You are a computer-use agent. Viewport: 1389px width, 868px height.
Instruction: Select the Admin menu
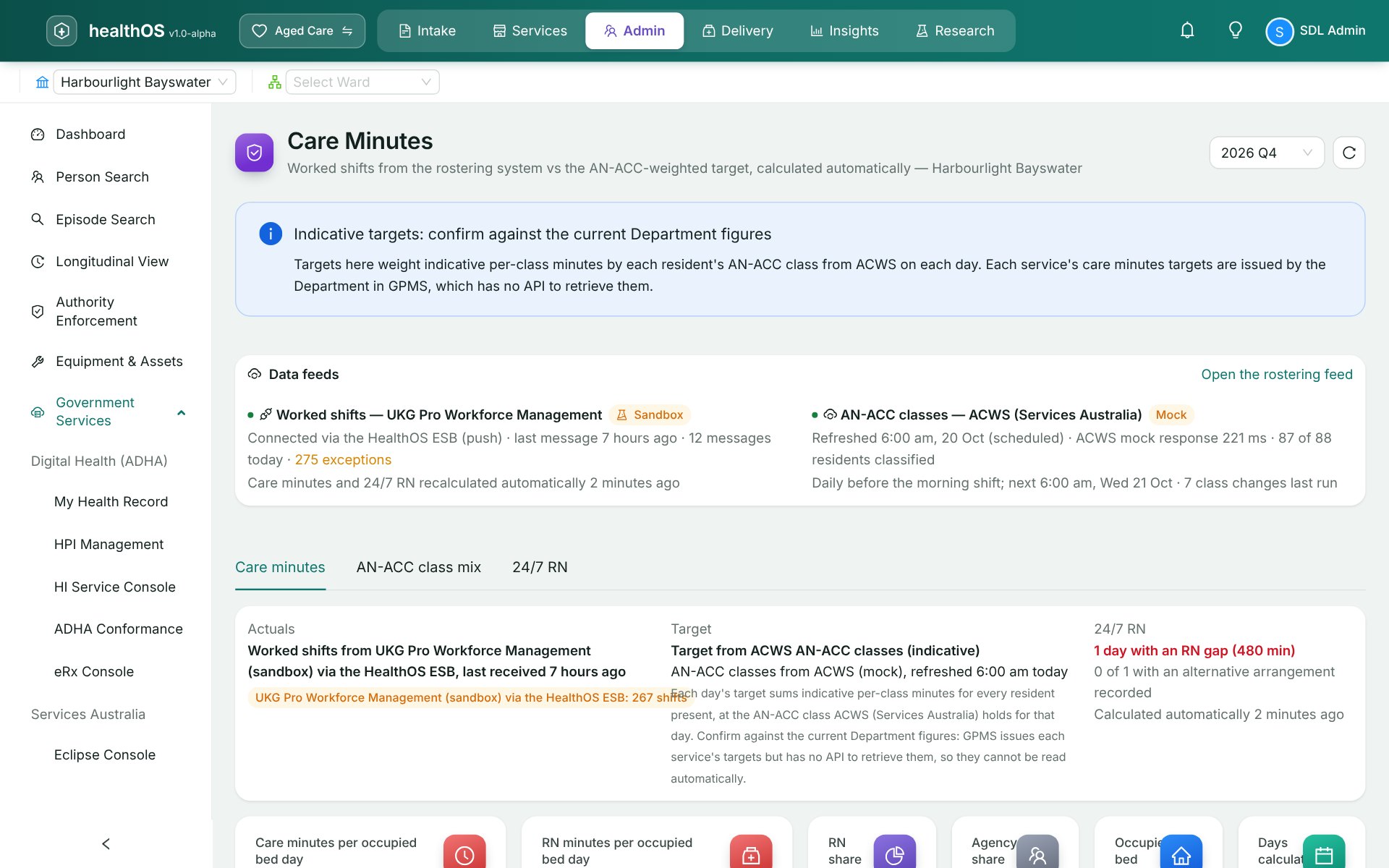634,30
